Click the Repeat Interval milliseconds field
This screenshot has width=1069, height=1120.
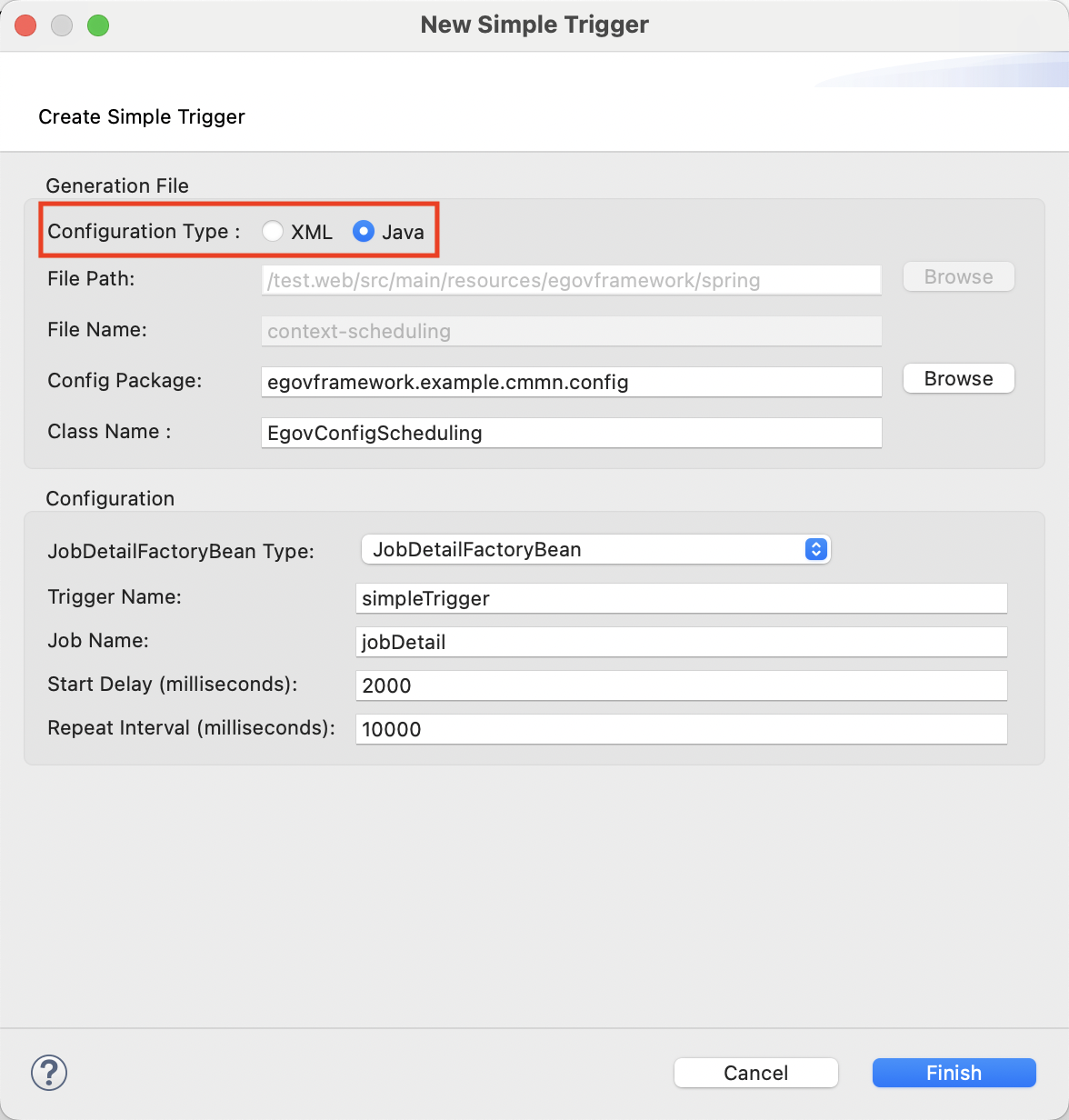[x=681, y=729]
